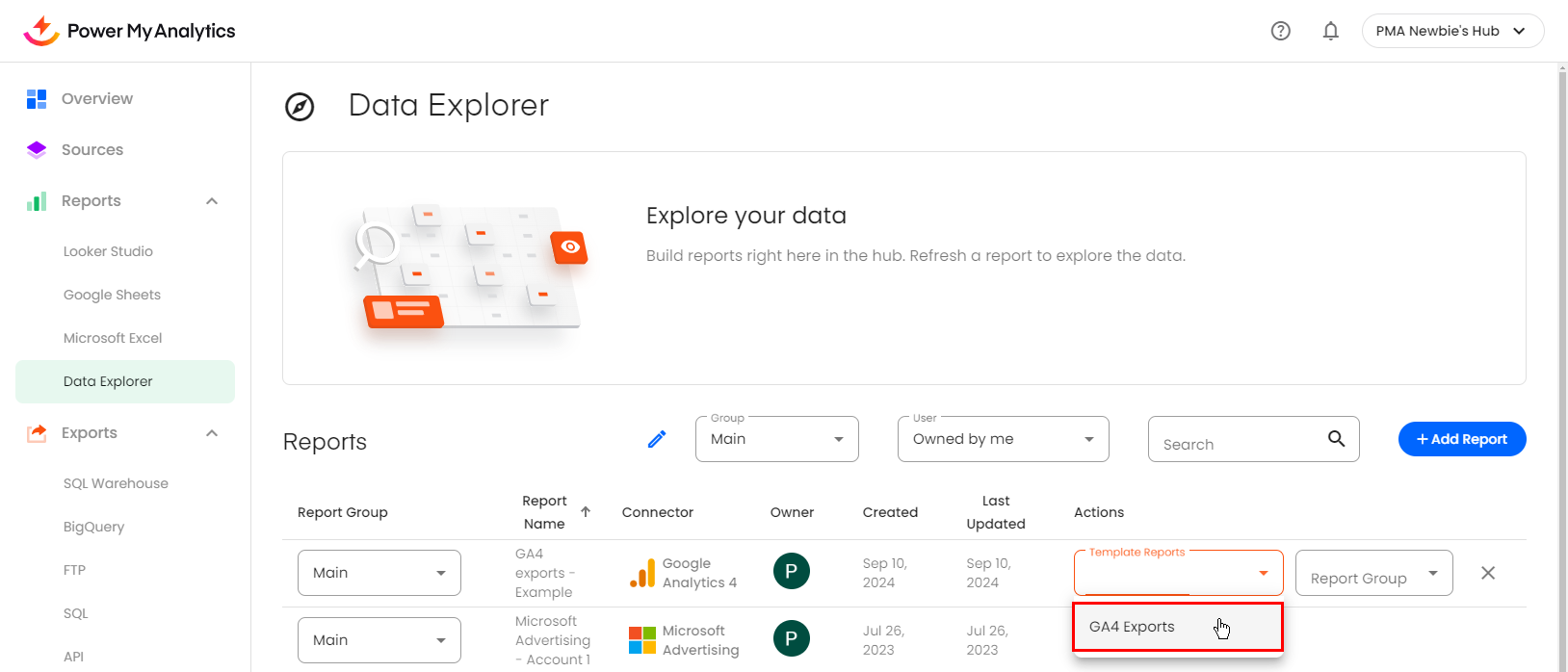Open Looker Studio in sidebar
This screenshot has height=672, width=1568.
point(108,251)
